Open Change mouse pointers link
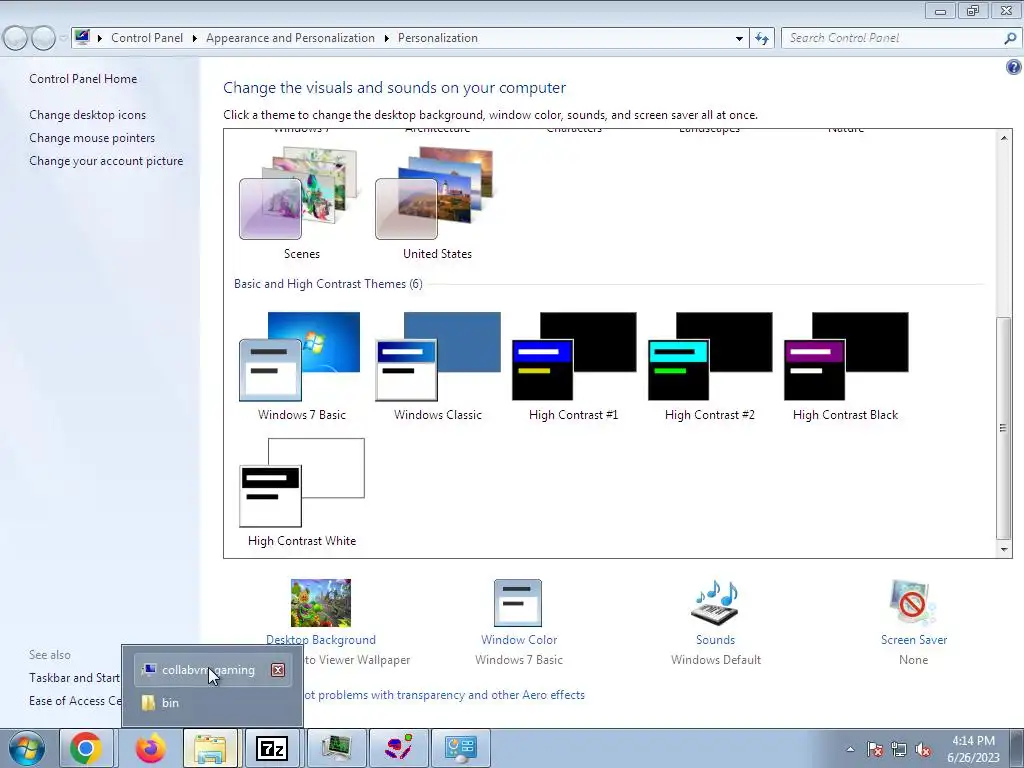The width and height of the screenshot is (1024, 768). point(92,138)
